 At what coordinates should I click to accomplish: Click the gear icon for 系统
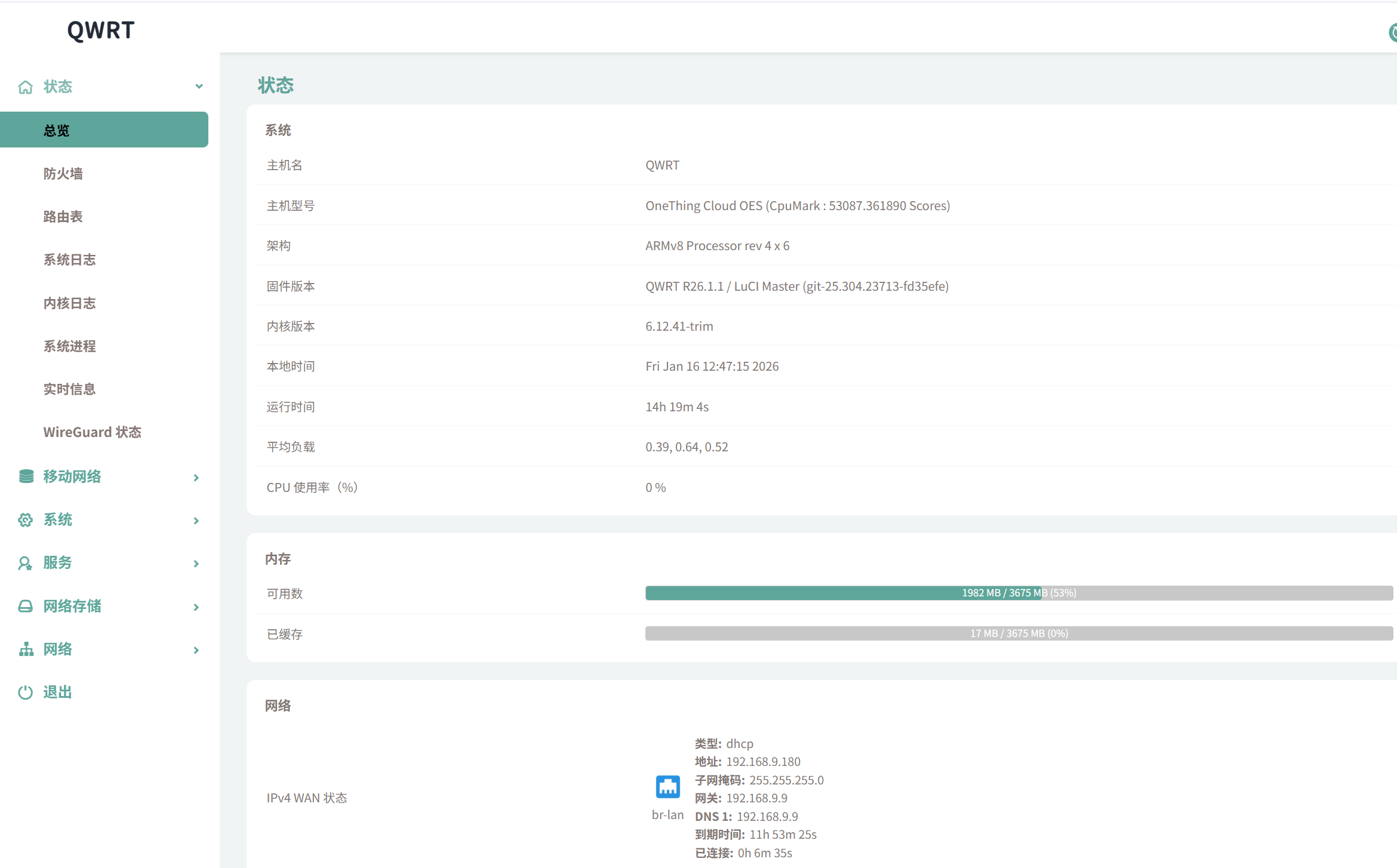tap(25, 520)
